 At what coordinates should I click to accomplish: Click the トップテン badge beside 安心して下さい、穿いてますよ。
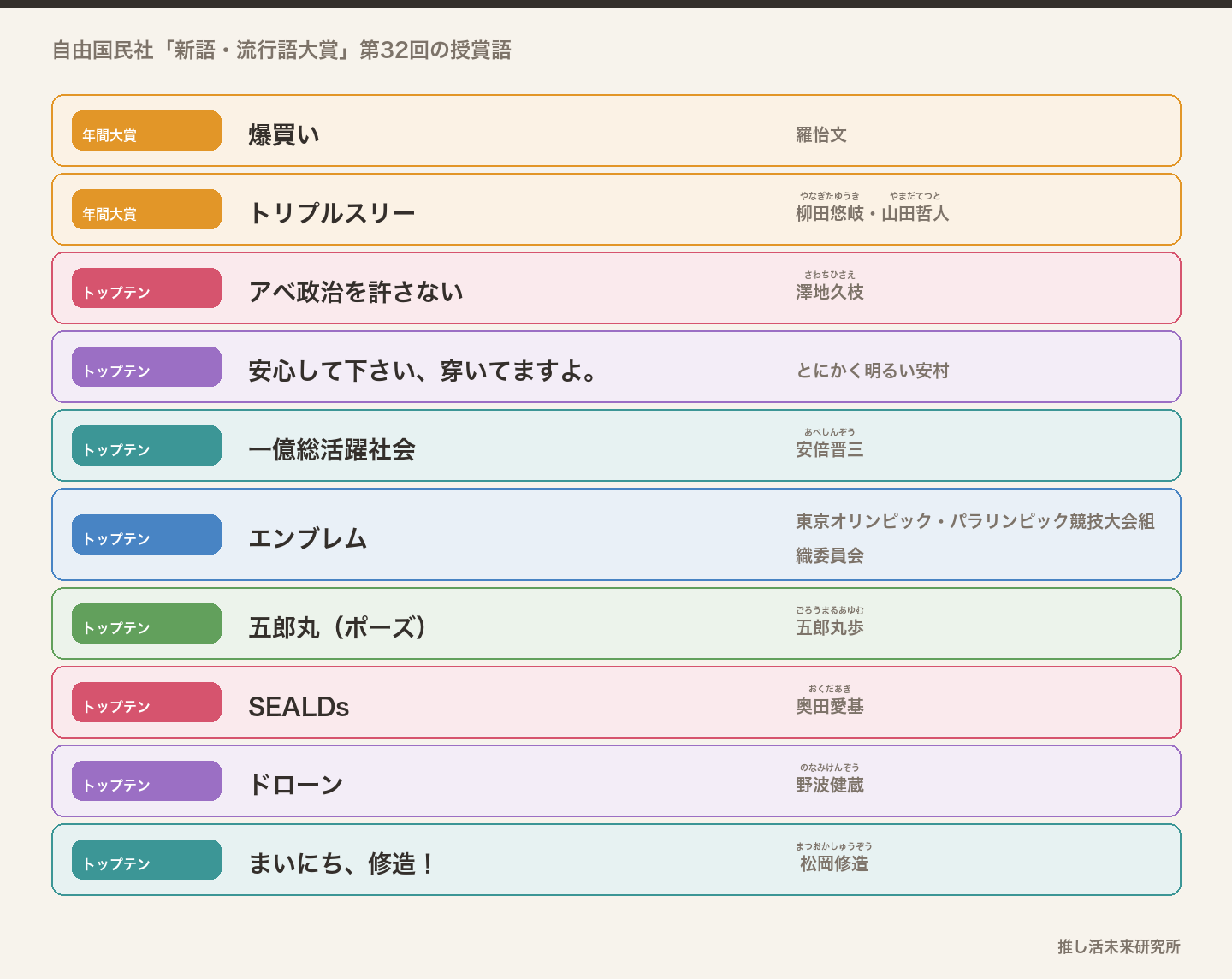coord(146,367)
